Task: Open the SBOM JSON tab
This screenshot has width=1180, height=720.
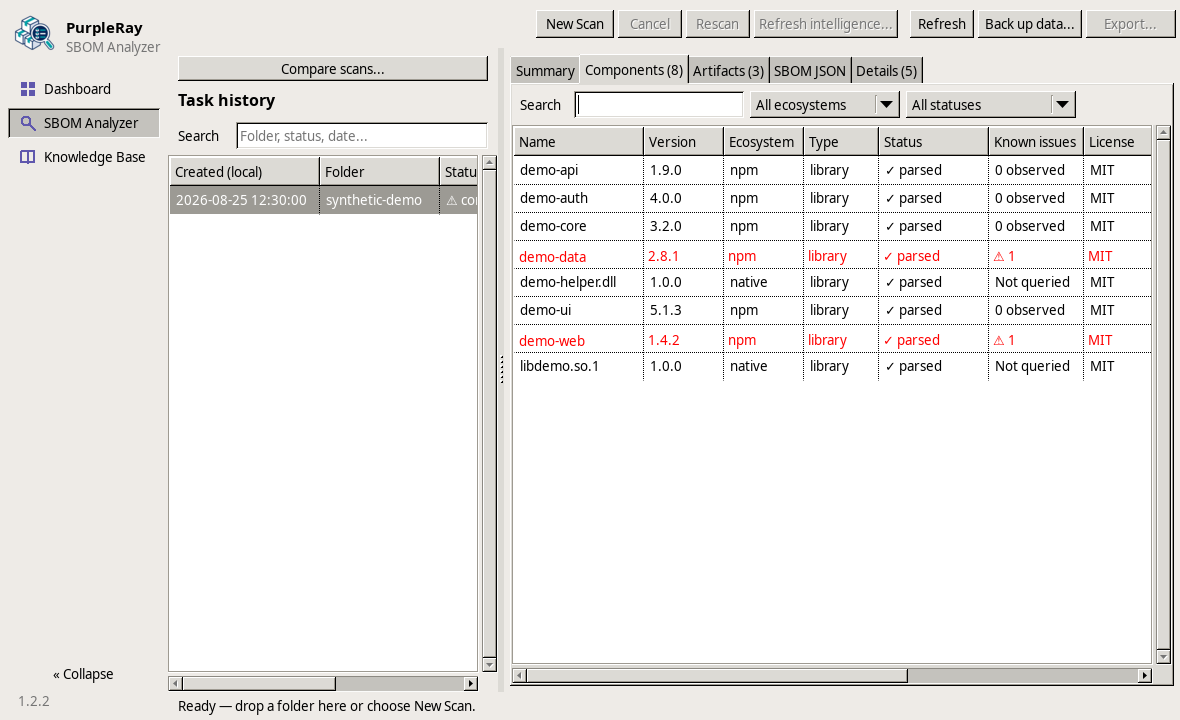Action: [x=810, y=71]
